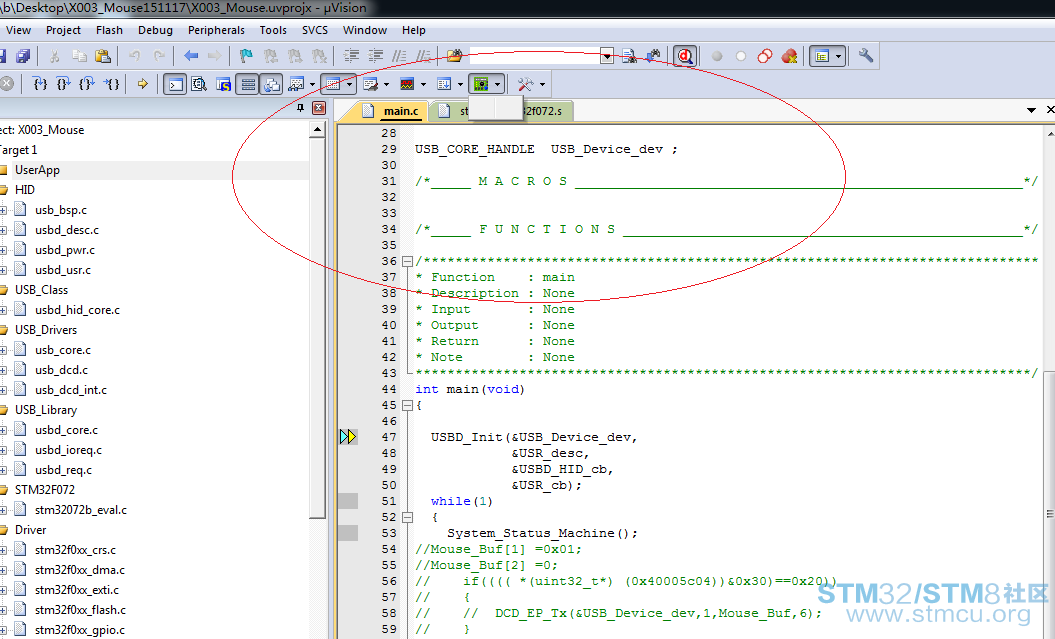Click the Watch windows icon

(296, 84)
